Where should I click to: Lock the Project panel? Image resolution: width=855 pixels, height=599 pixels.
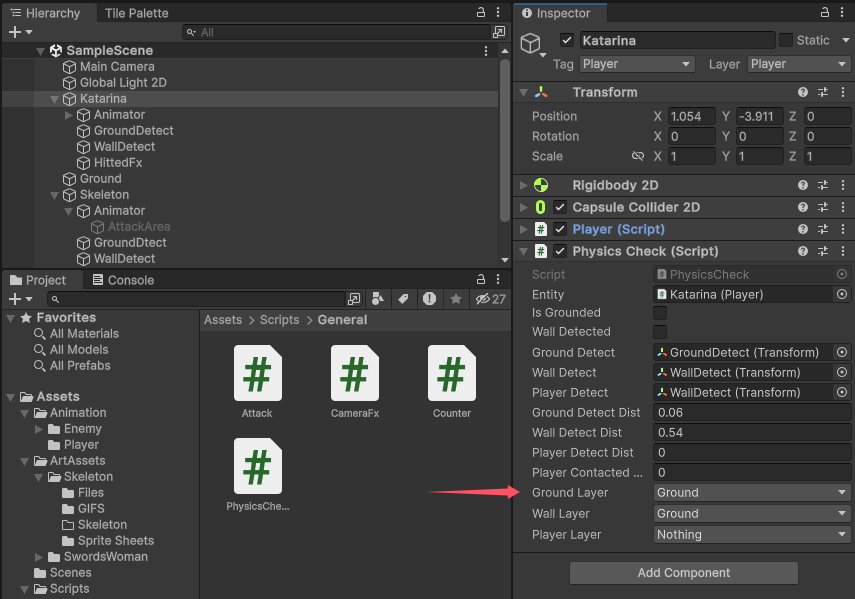[480, 280]
